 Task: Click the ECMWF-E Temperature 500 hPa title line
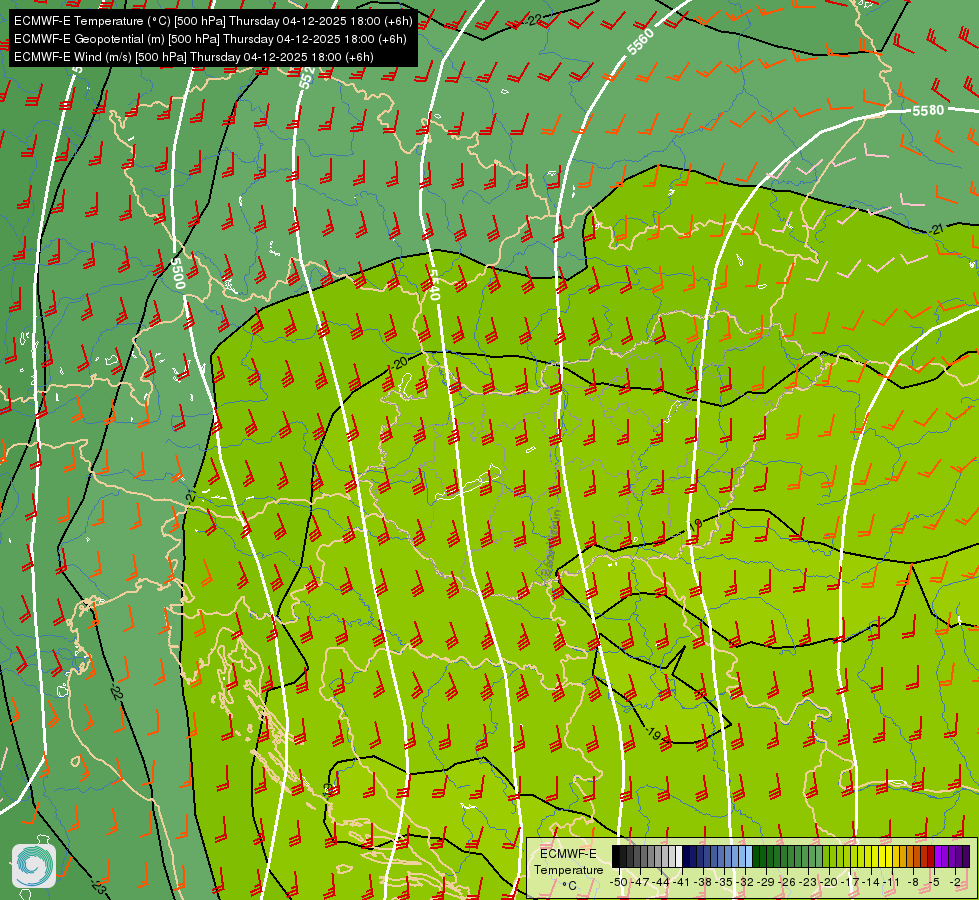(x=213, y=21)
